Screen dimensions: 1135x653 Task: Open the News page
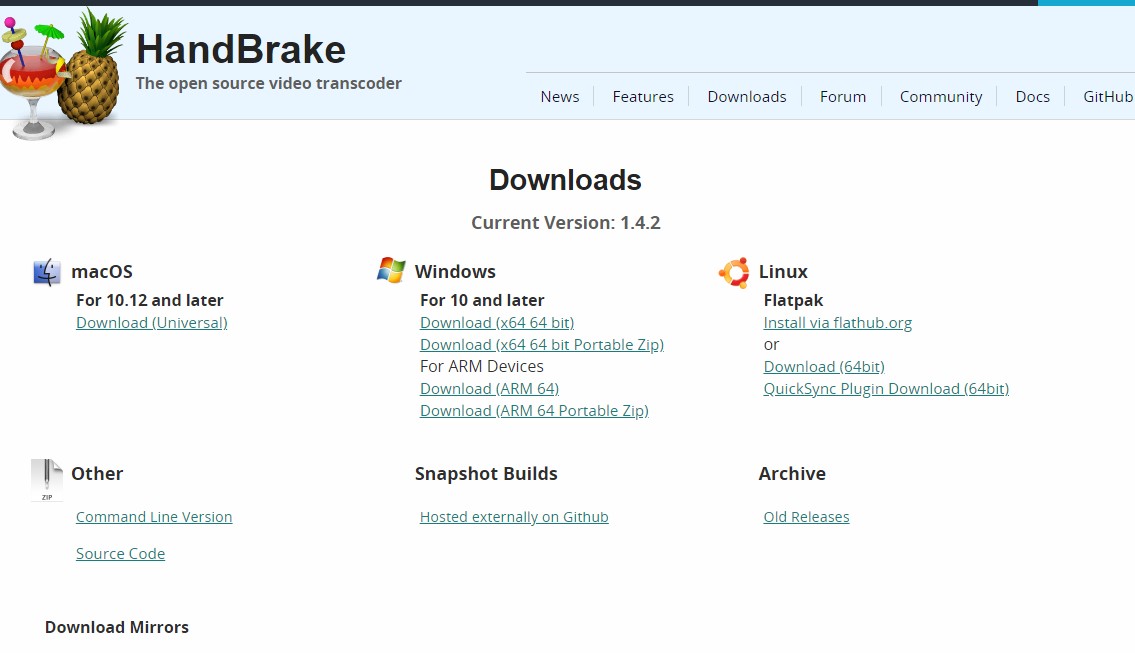(x=559, y=96)
